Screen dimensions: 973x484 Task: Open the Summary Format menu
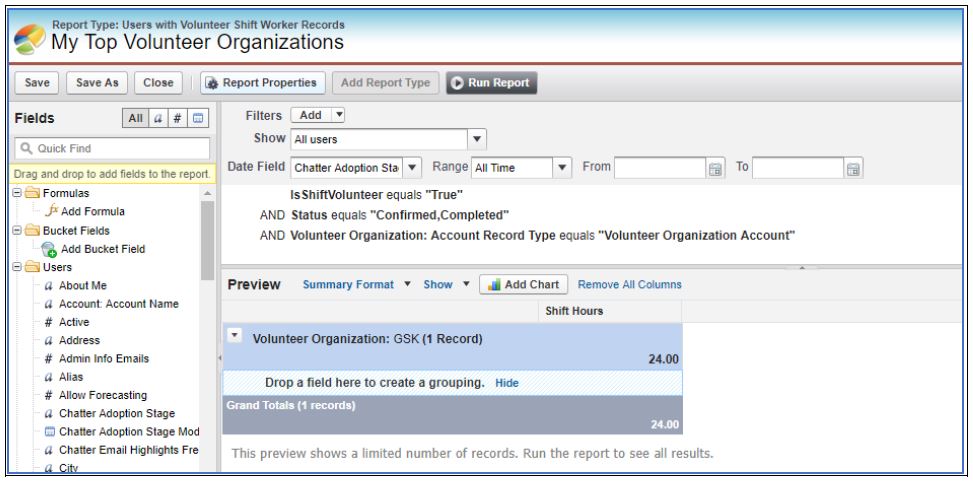point(358,285)
